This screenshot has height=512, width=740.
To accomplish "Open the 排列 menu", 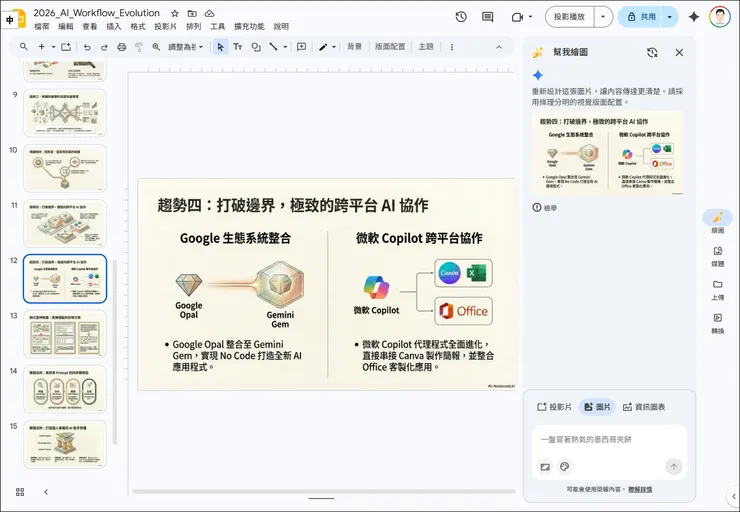I will coord(193,26).
